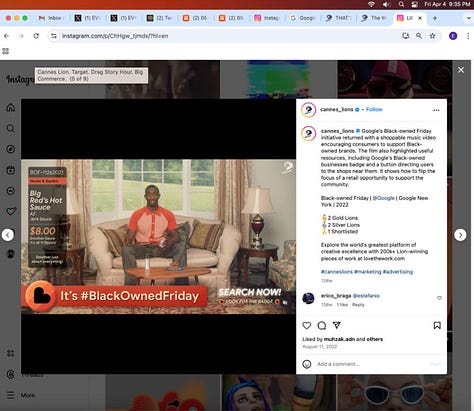Open the @estefanio mention

(366, 296)
